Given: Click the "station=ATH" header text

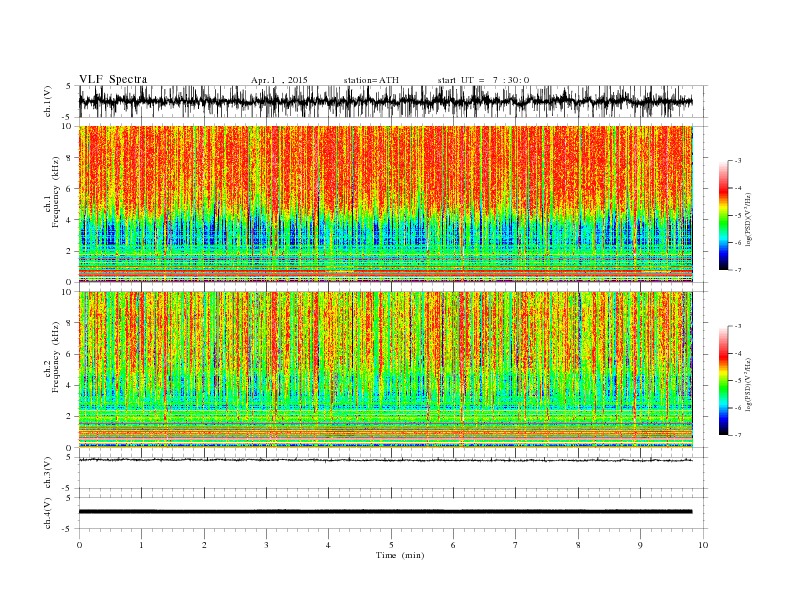Looking at the screenshot, I should 371,80.
